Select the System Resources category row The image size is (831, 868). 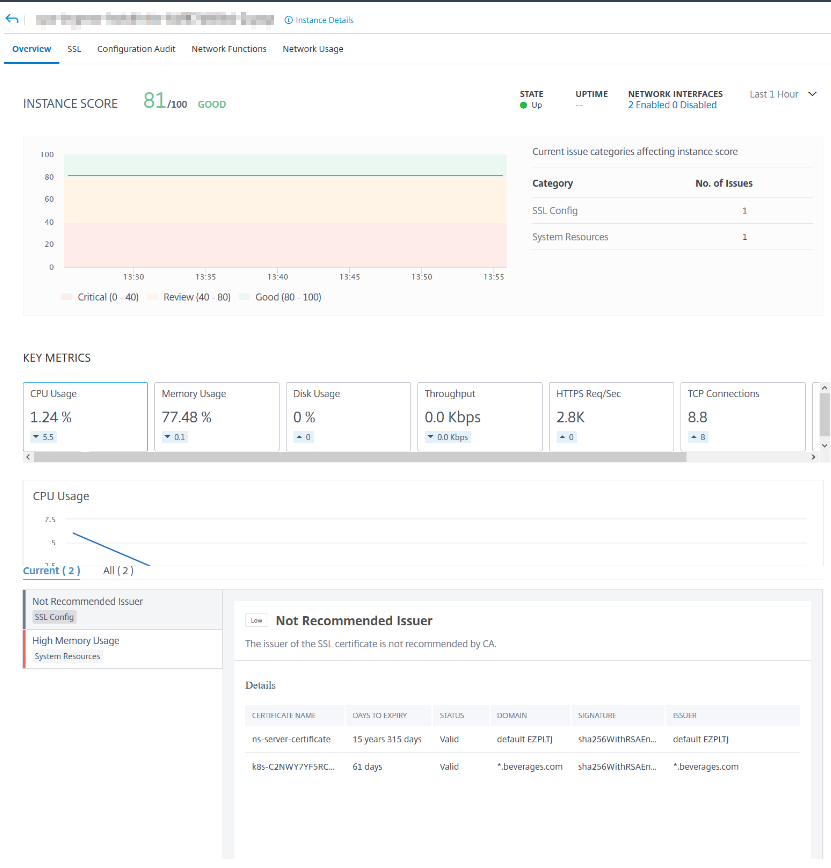(x=672, y=237)
